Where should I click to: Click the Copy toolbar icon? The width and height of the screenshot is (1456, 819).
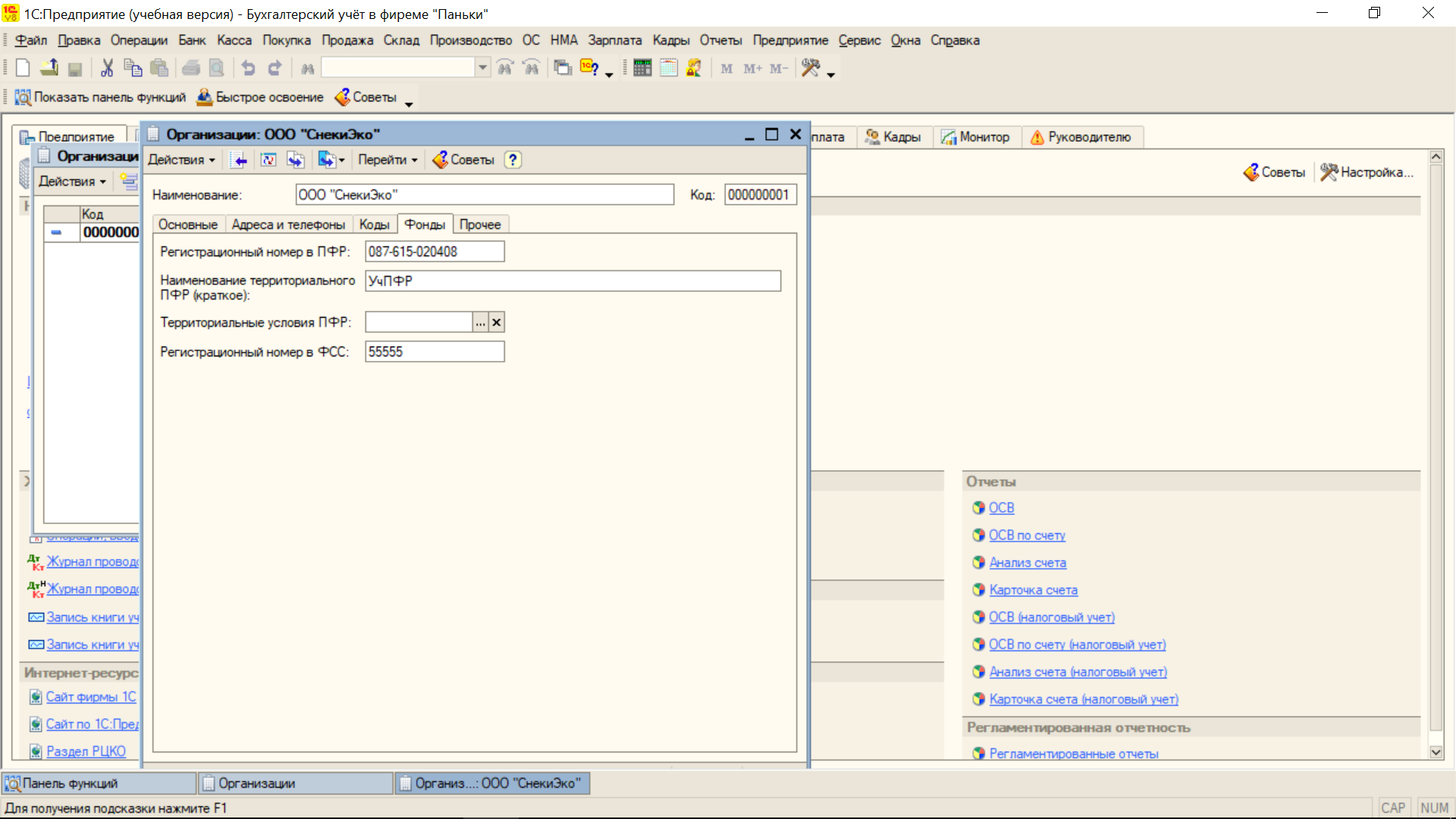tap(133, 68)
